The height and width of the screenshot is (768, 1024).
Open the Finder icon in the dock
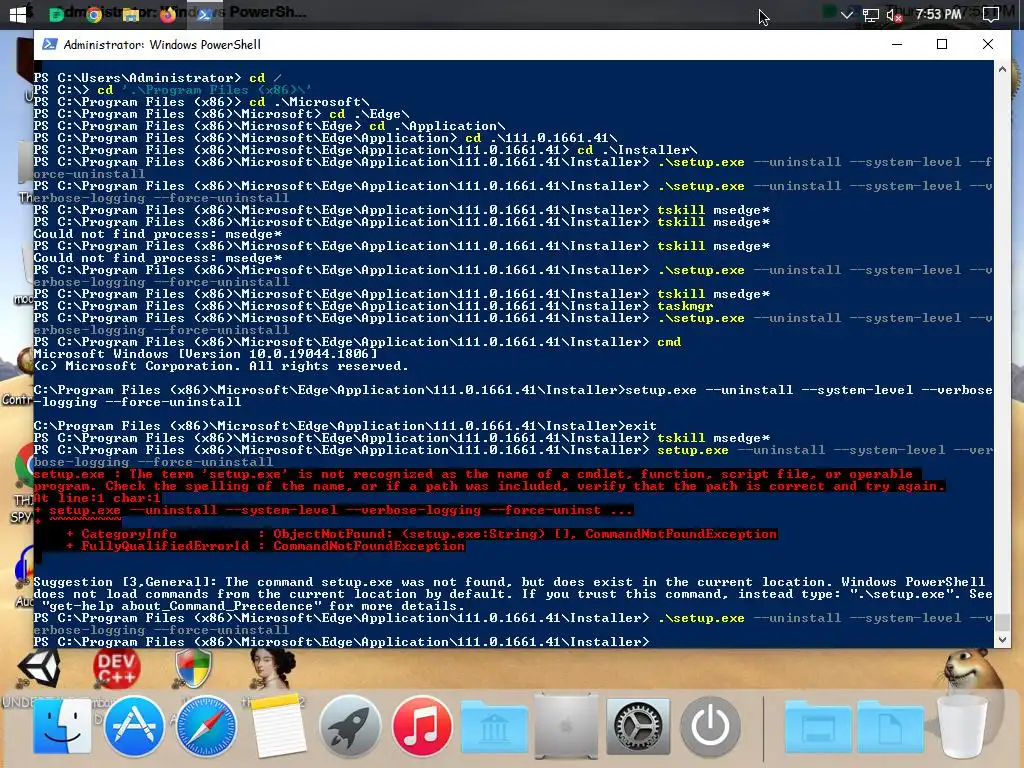tap(62, 726)
